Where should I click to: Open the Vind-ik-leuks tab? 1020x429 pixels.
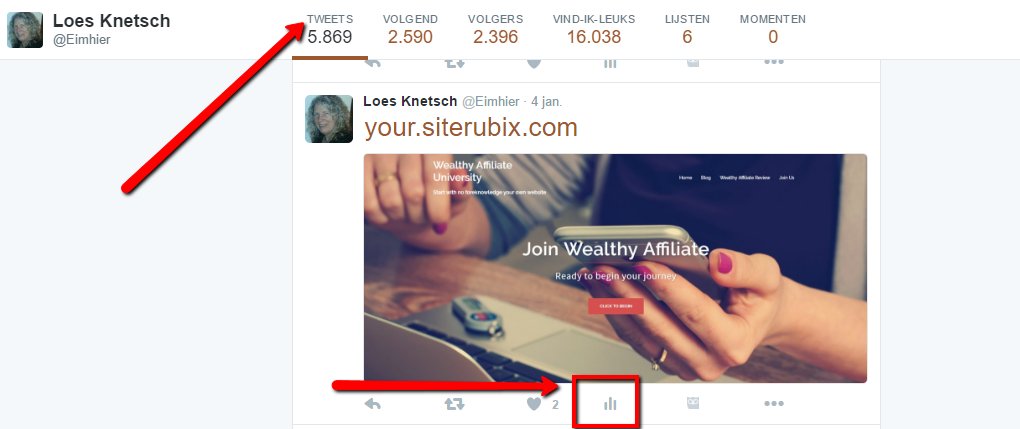coord(593,30)
